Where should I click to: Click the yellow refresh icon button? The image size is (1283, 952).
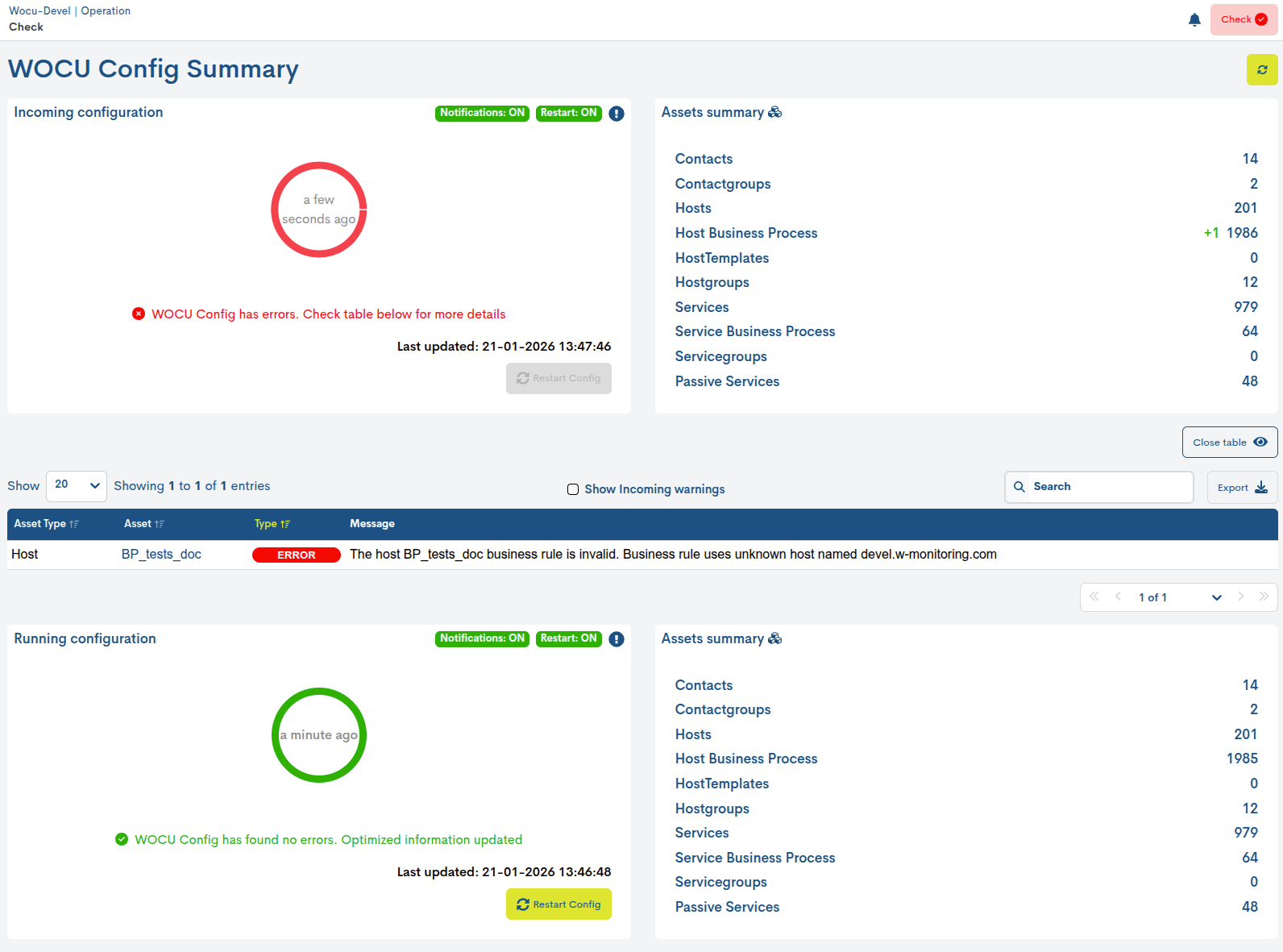1262,70
